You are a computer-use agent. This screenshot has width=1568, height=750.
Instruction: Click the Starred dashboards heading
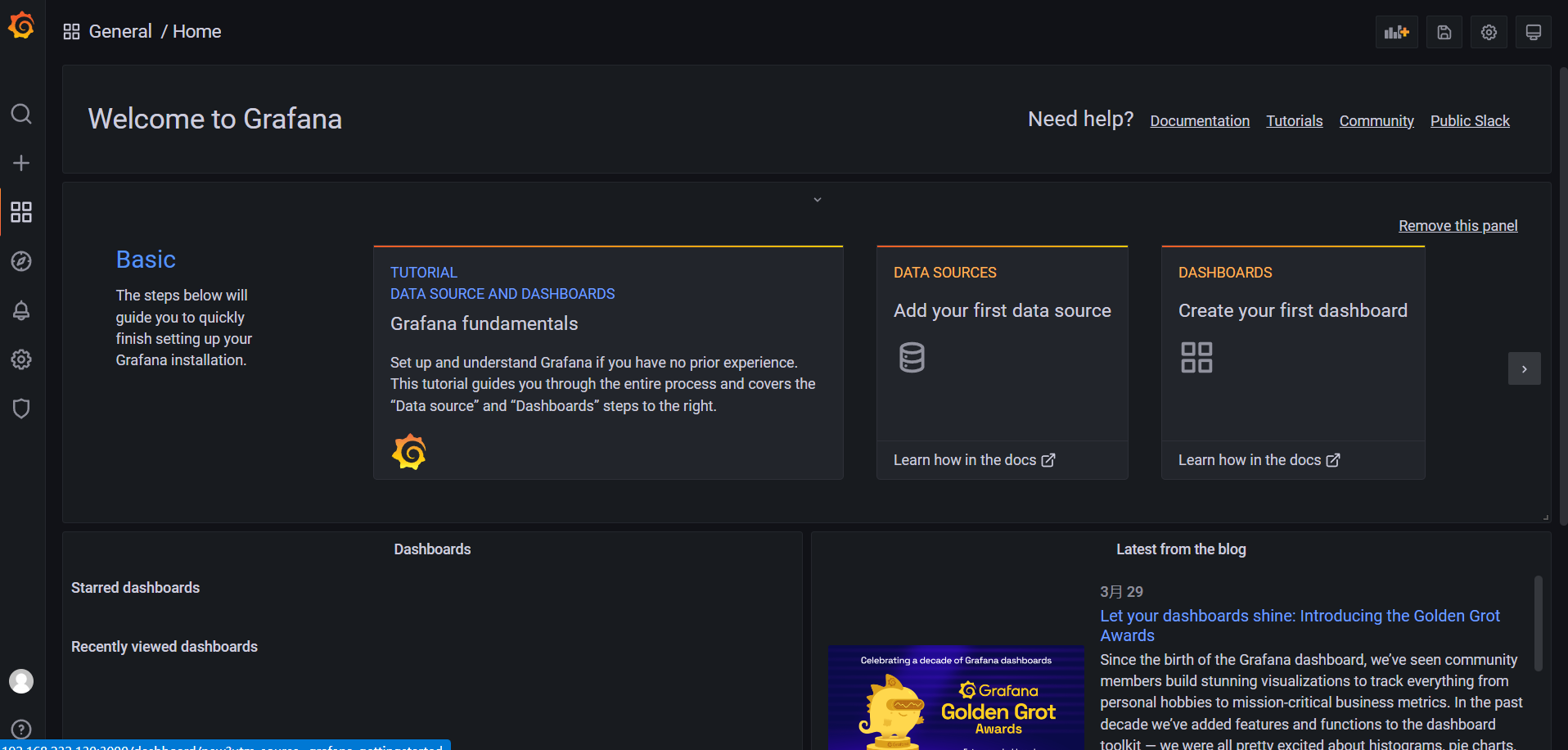135,588
